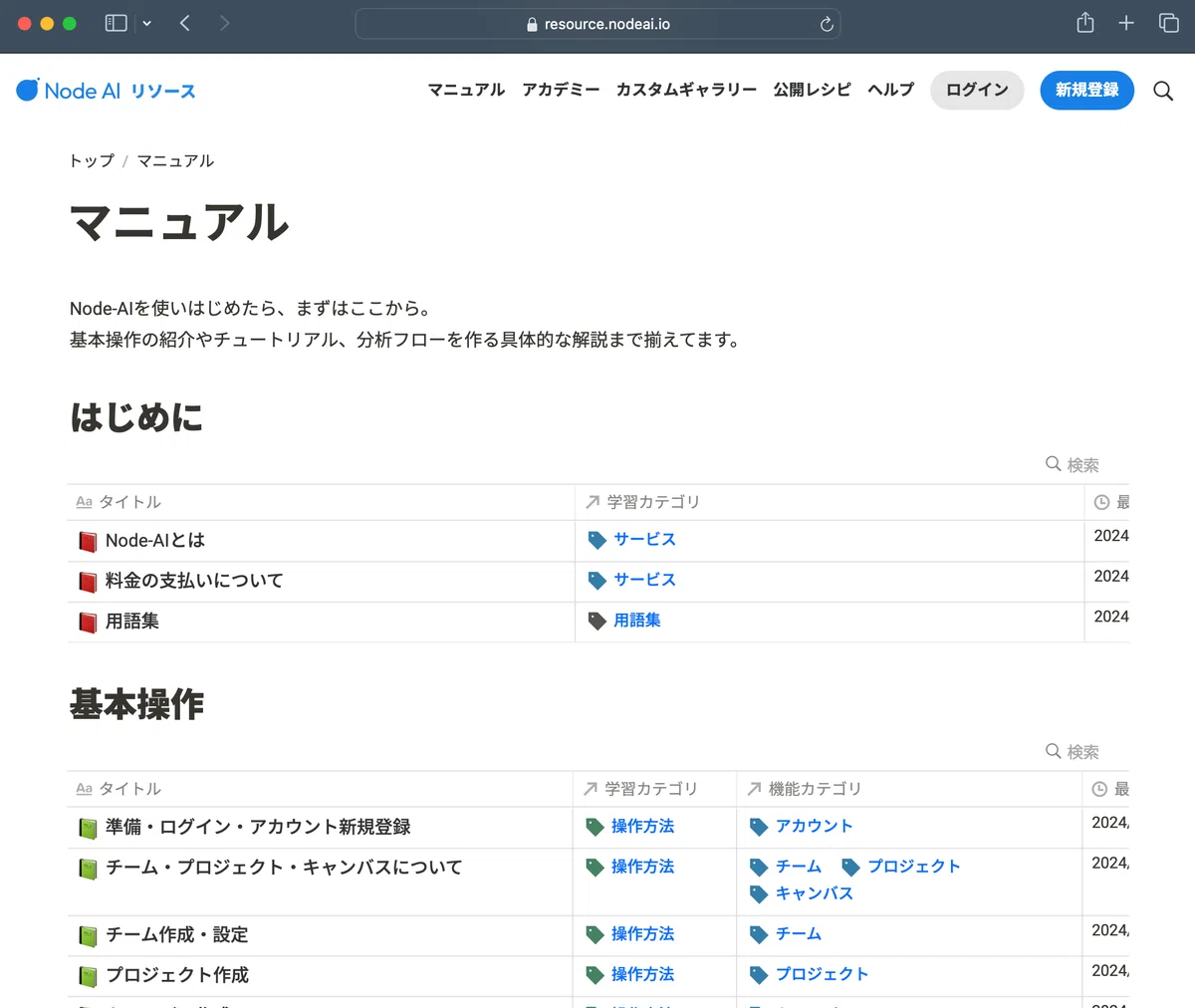Click the red book icon beside 用語集 title
Viewport: 1195px width, 1008px height.
pos(88,622)
